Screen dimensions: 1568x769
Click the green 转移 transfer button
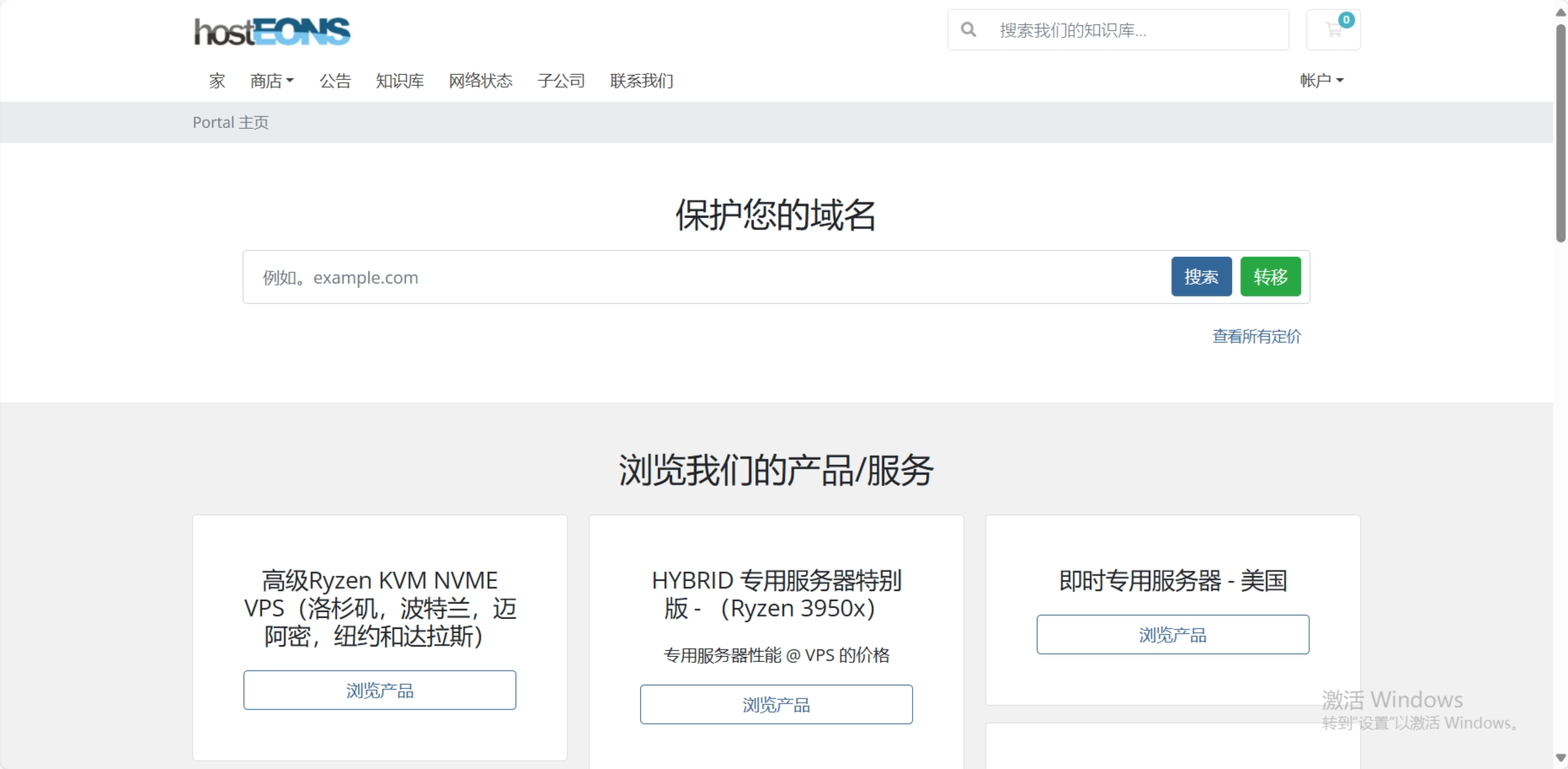[1270, 276]
